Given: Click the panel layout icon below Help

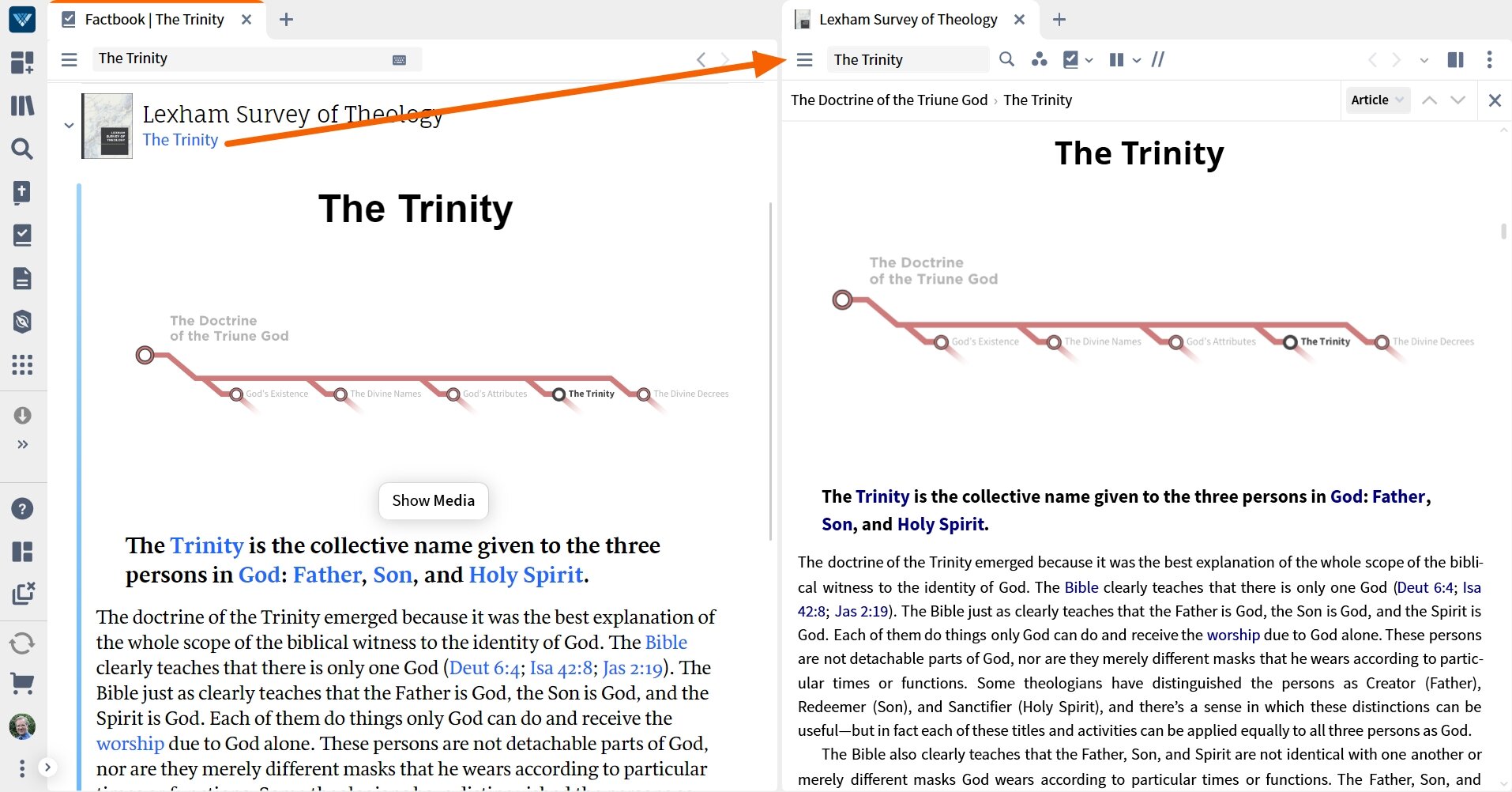Looking at the screenshot, I should click(22, 552).
